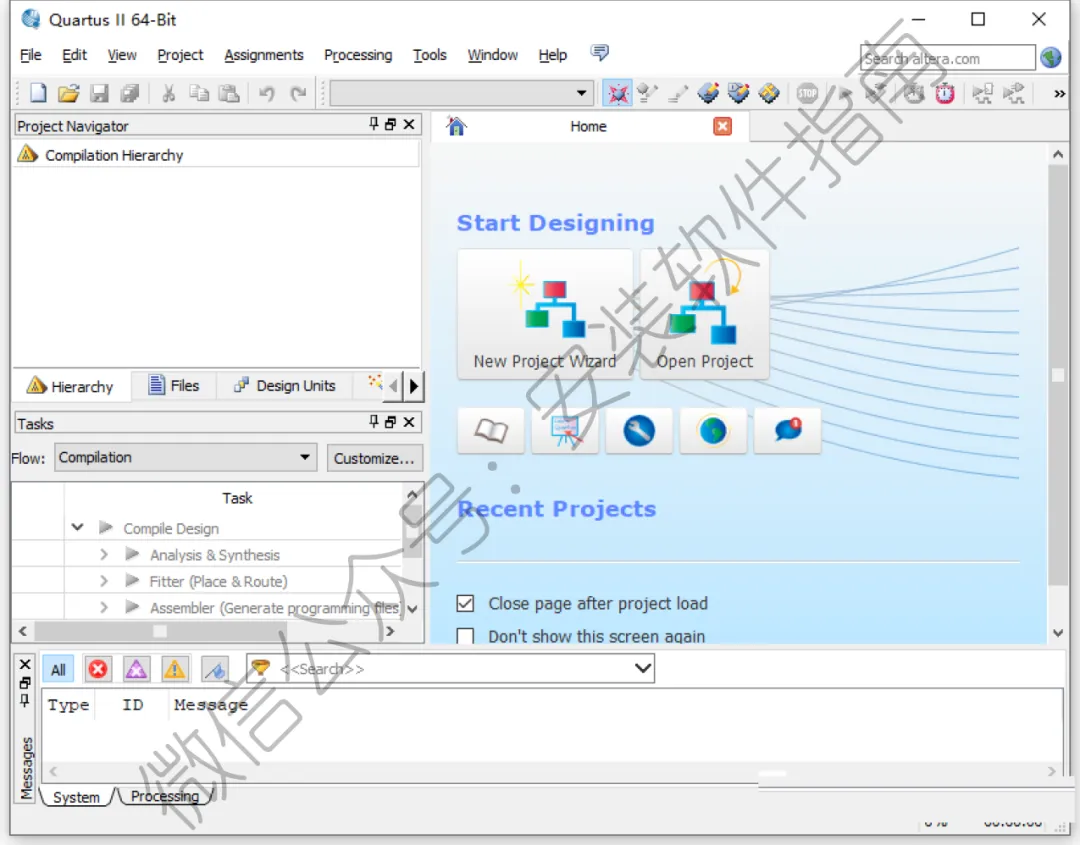Open the chat bubble notifications icon on Home
The image size is (1080, 845).
tap(787, 431)
